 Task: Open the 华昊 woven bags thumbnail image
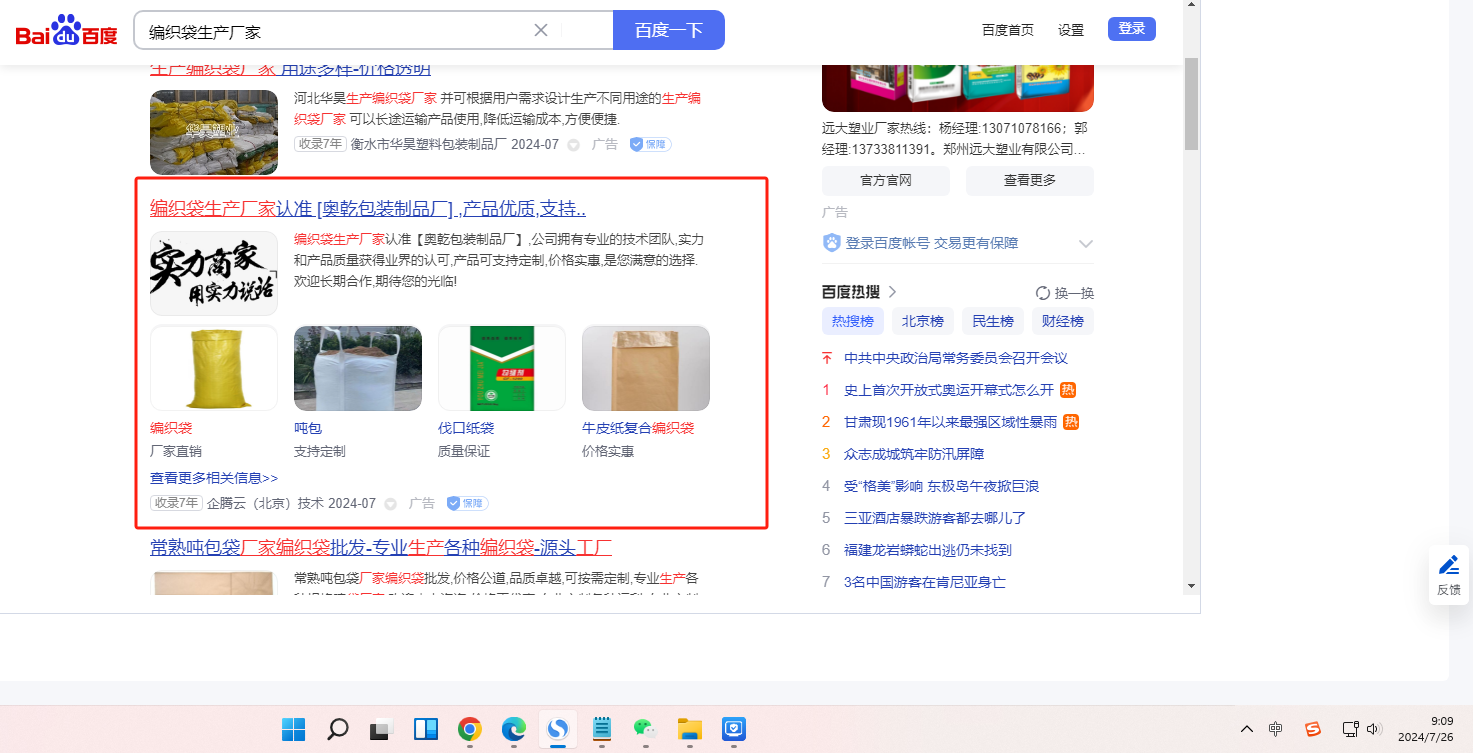pos(214,132)
